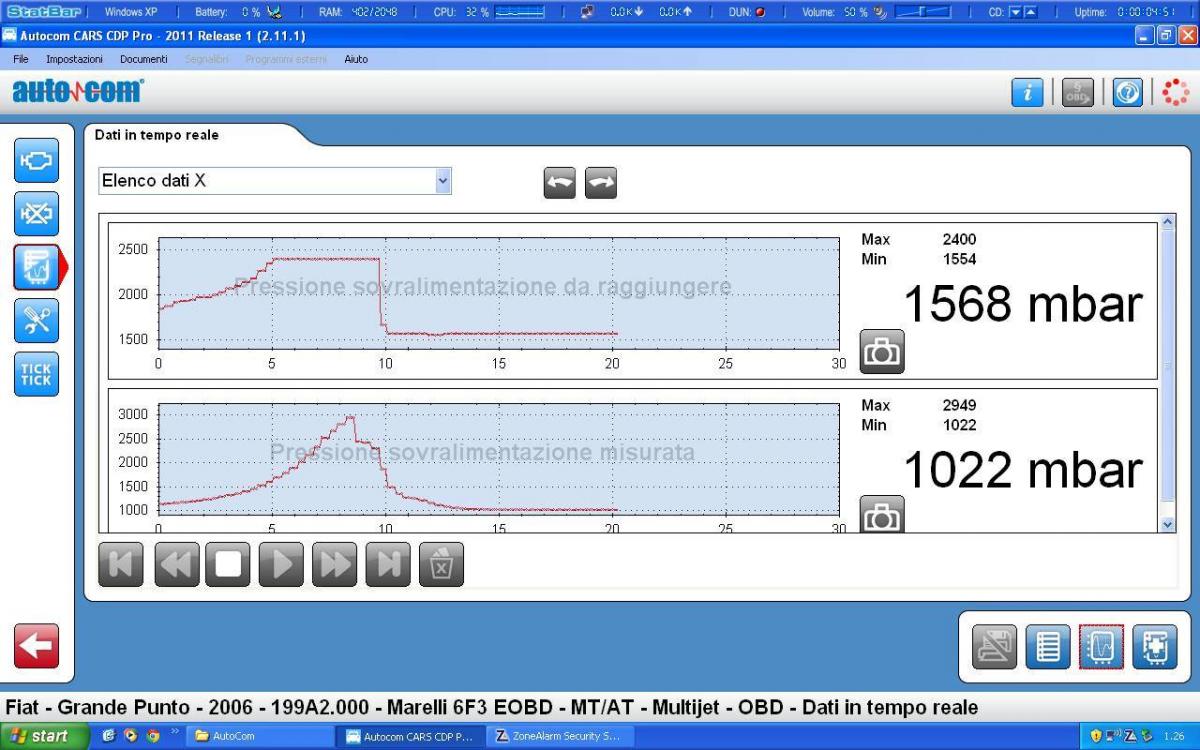Open the wrench and screwdriver adjustments icon
This screenshot has height=750, width=1200.
point(36,320)
